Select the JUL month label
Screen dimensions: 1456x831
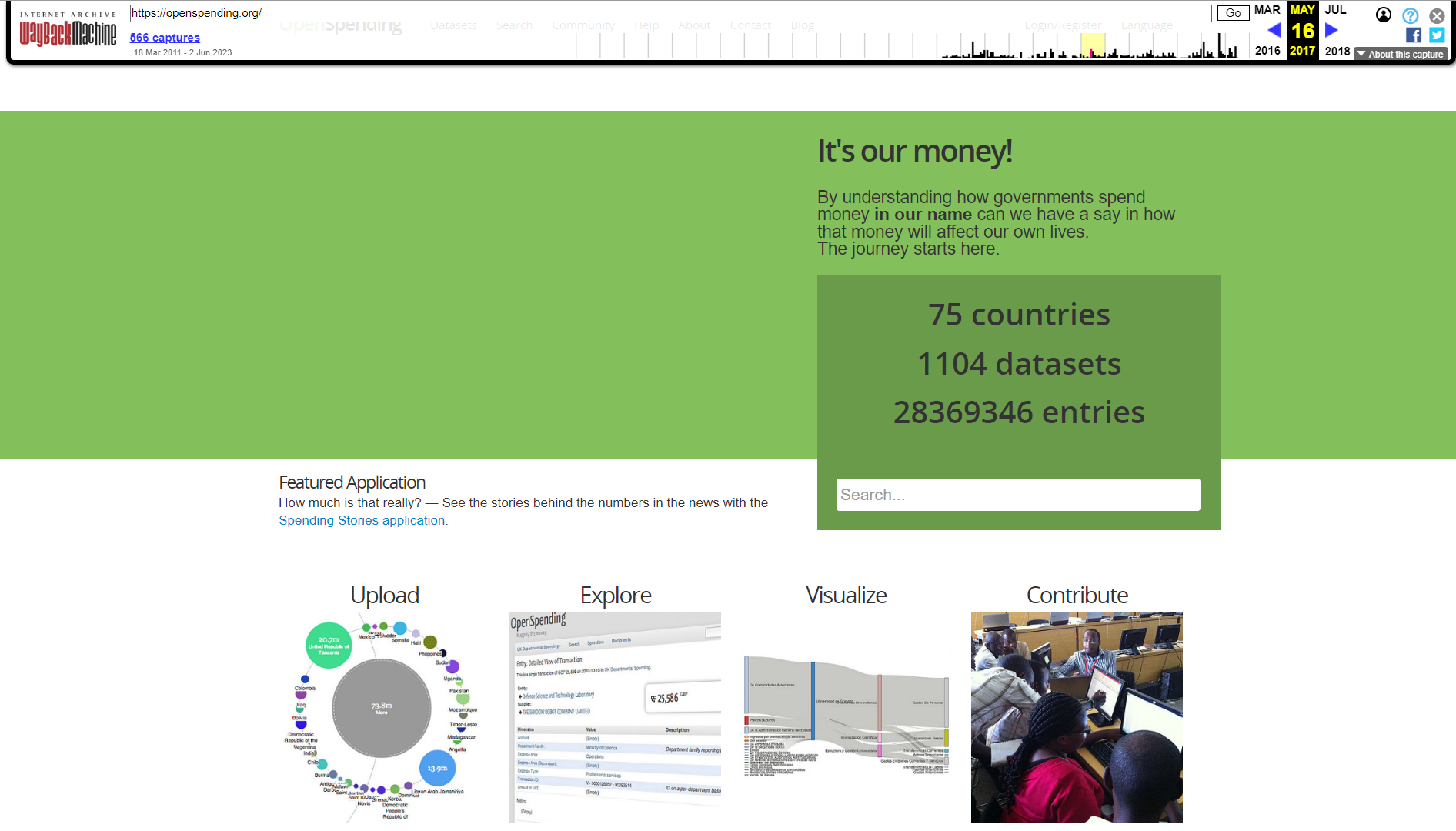point(1335,10)
